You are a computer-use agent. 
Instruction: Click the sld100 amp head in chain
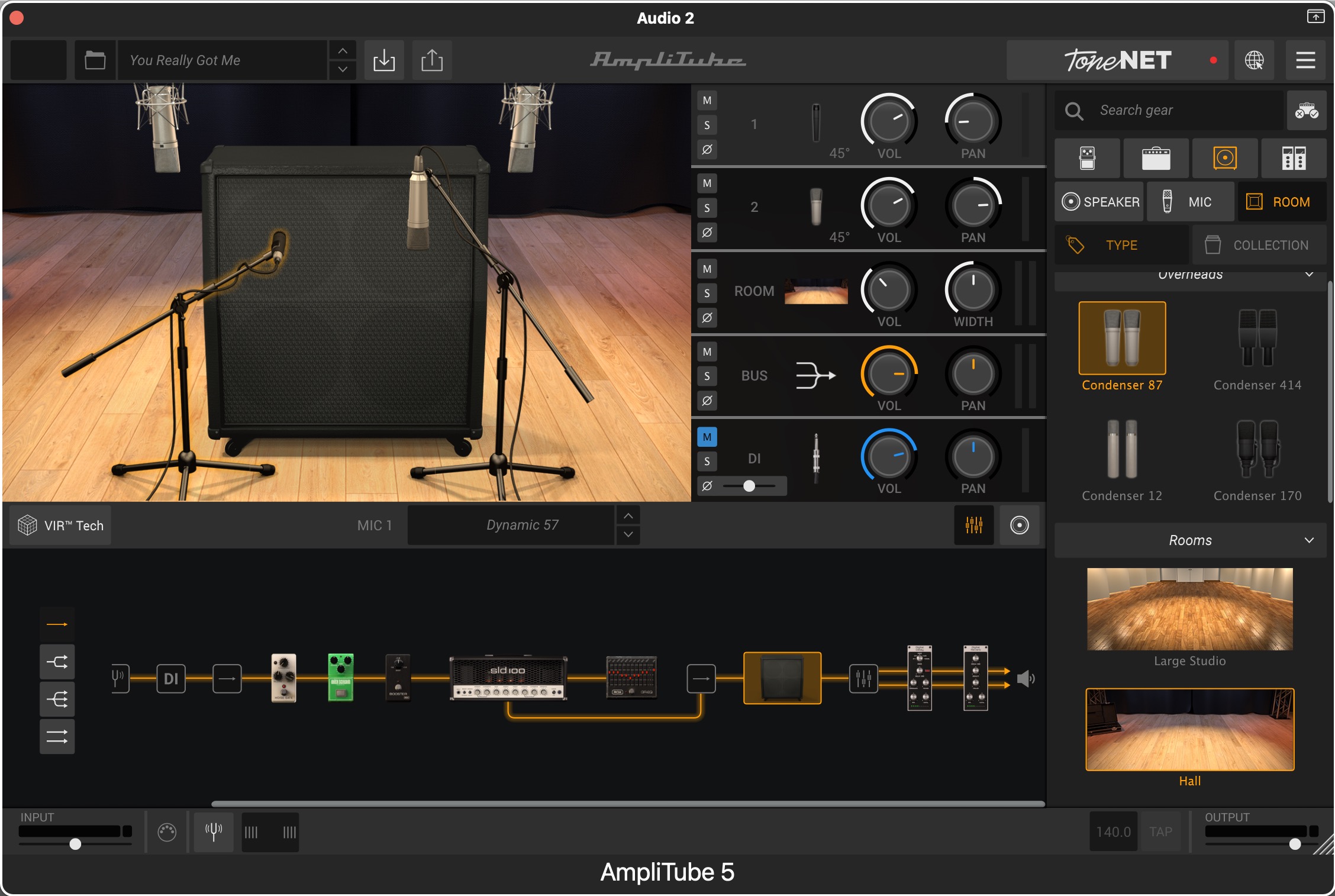(508, 678)
